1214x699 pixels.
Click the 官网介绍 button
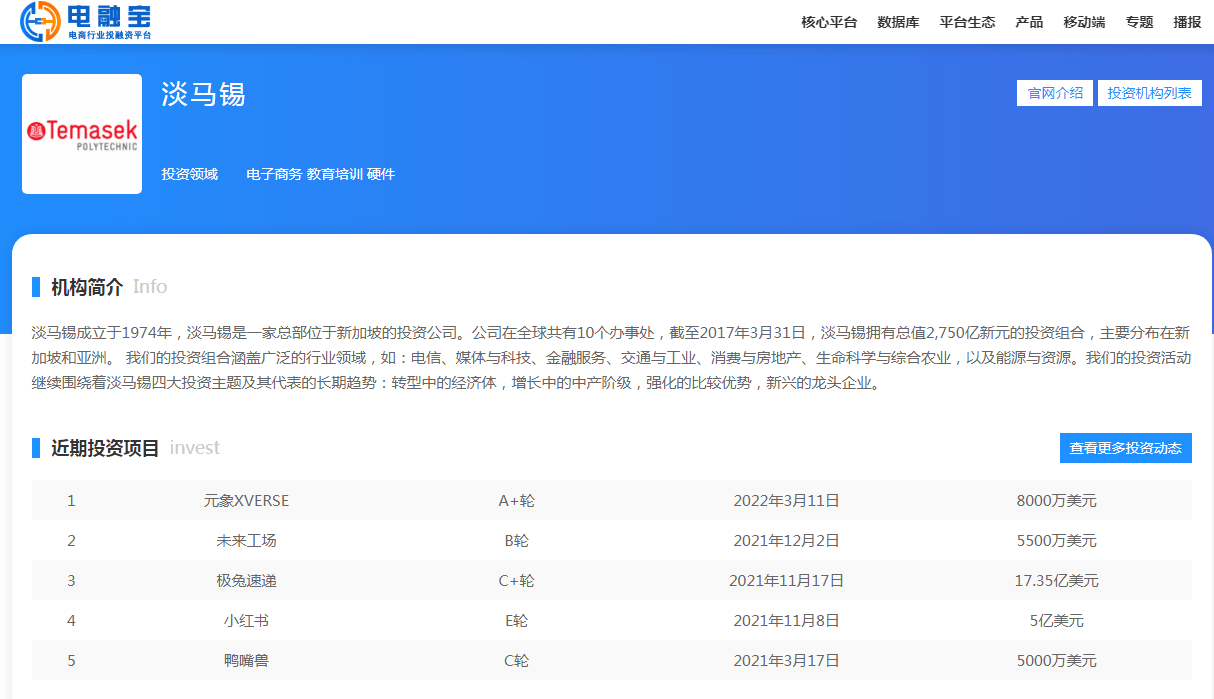[1054, 92]
